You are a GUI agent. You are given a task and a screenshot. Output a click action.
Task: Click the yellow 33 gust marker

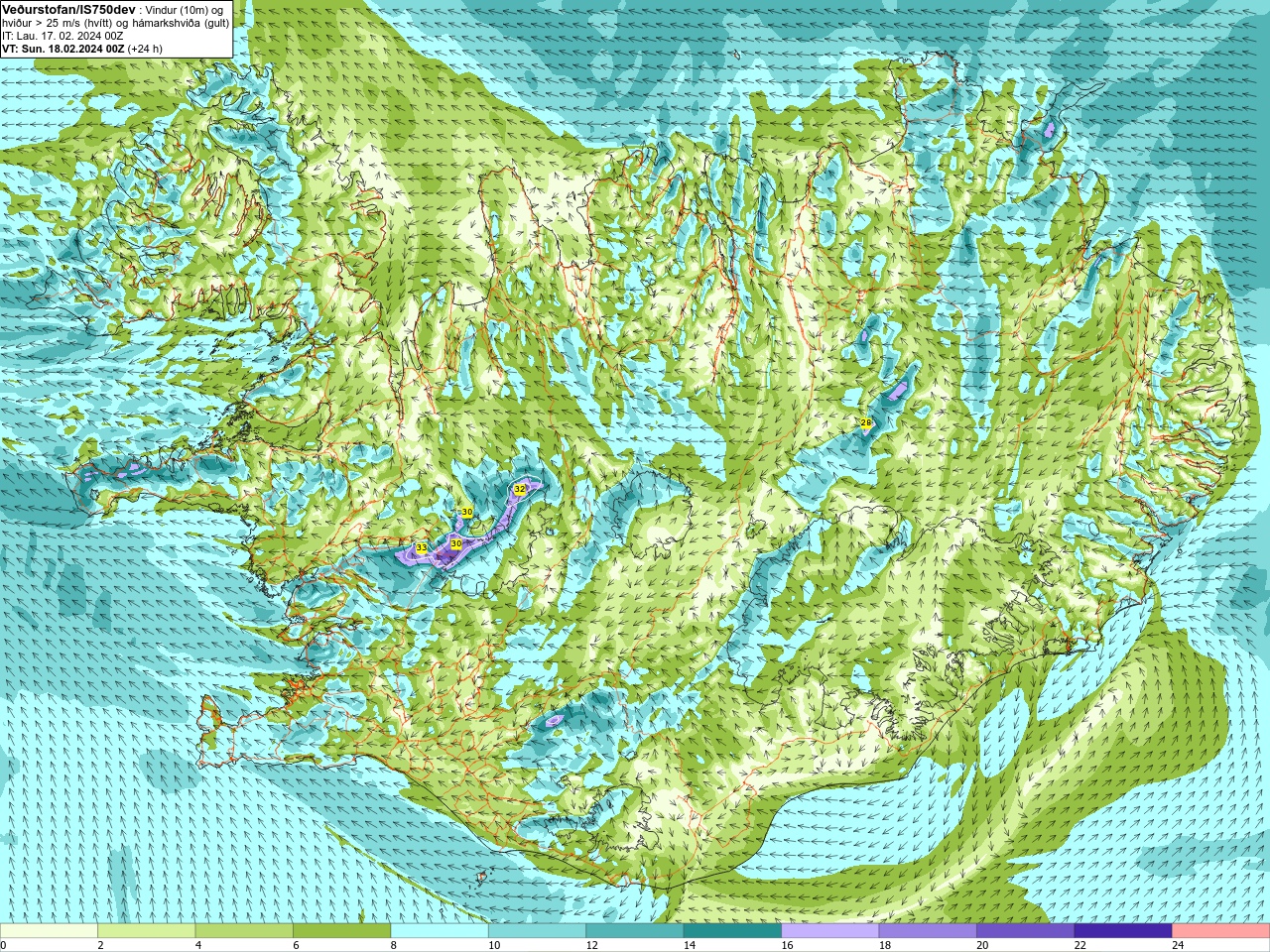[422, 547]
